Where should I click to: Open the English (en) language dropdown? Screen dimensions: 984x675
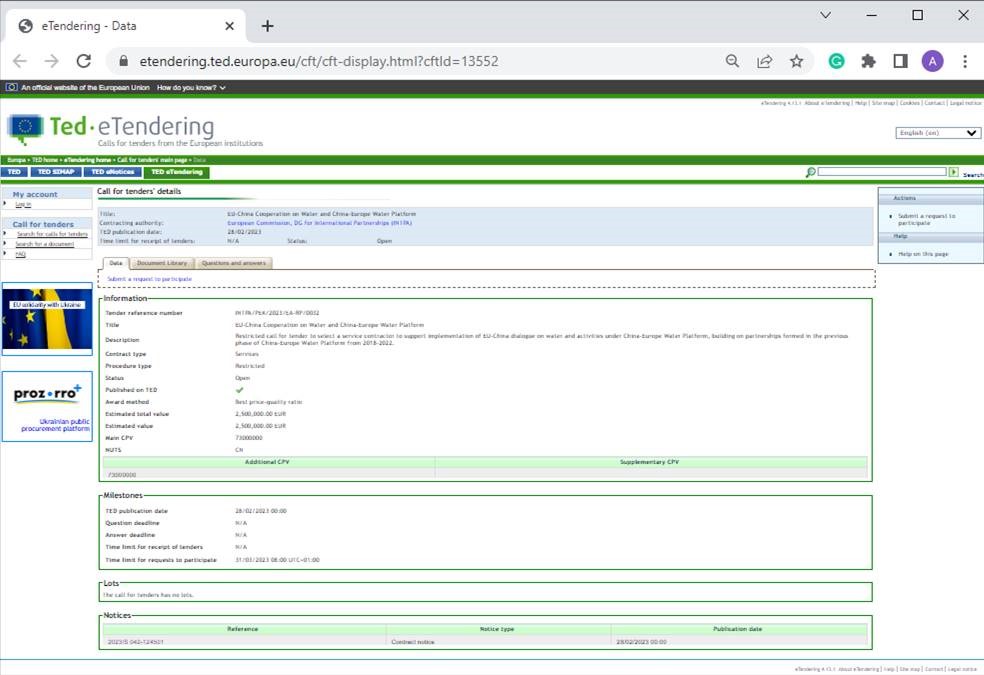click(x=938, y=133)
